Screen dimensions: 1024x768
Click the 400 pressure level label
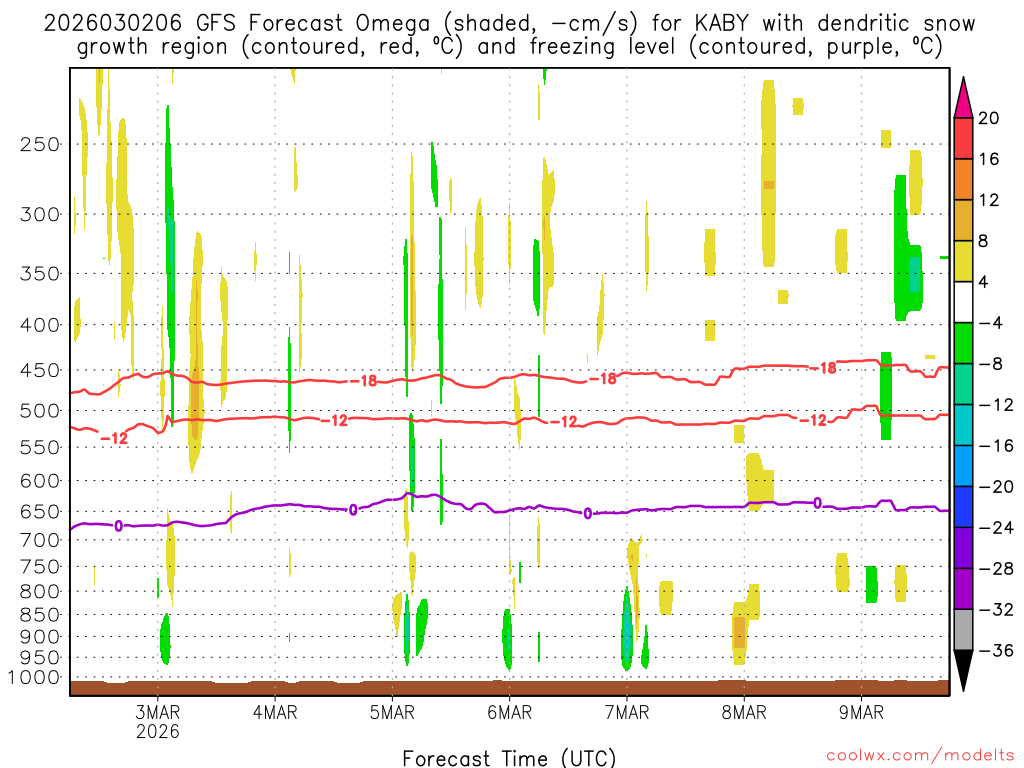[x=40, y=325]
